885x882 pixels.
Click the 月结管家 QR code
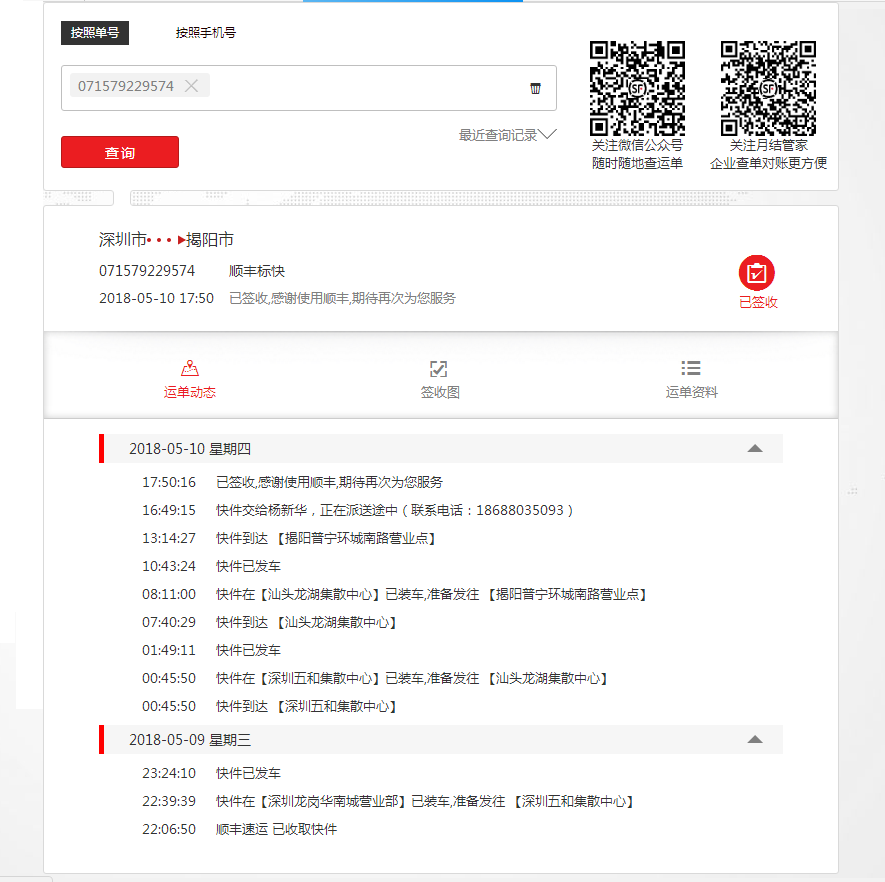[768, 88]
